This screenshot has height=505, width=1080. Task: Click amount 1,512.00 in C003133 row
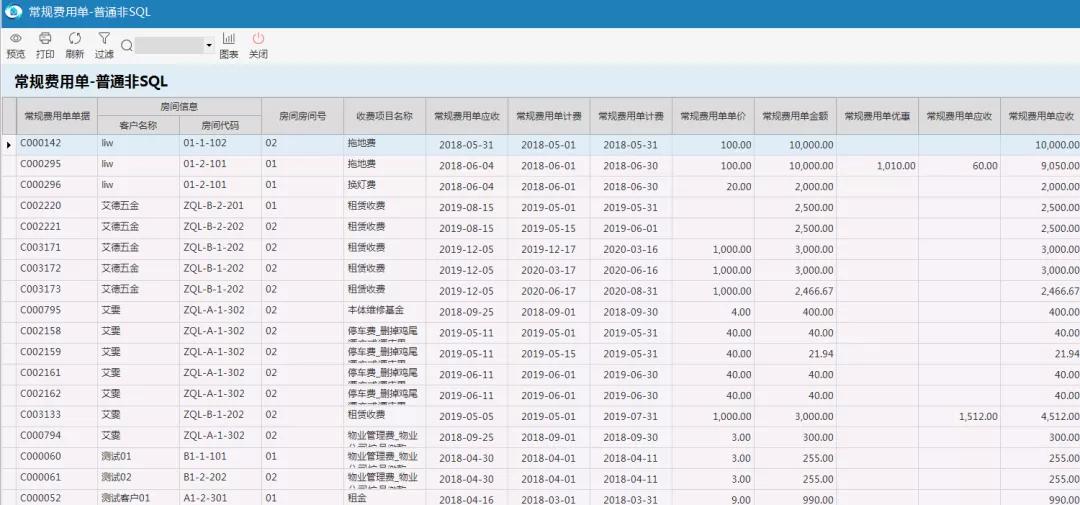tap(977, 415)
